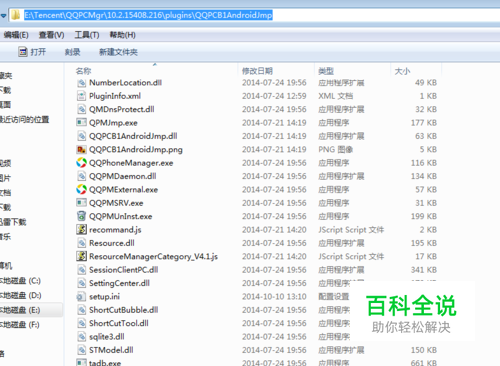Screen dimensions: 500x366
Task: Click the QPMJmp.exe application icon
Action: click(x=81, y=123)
